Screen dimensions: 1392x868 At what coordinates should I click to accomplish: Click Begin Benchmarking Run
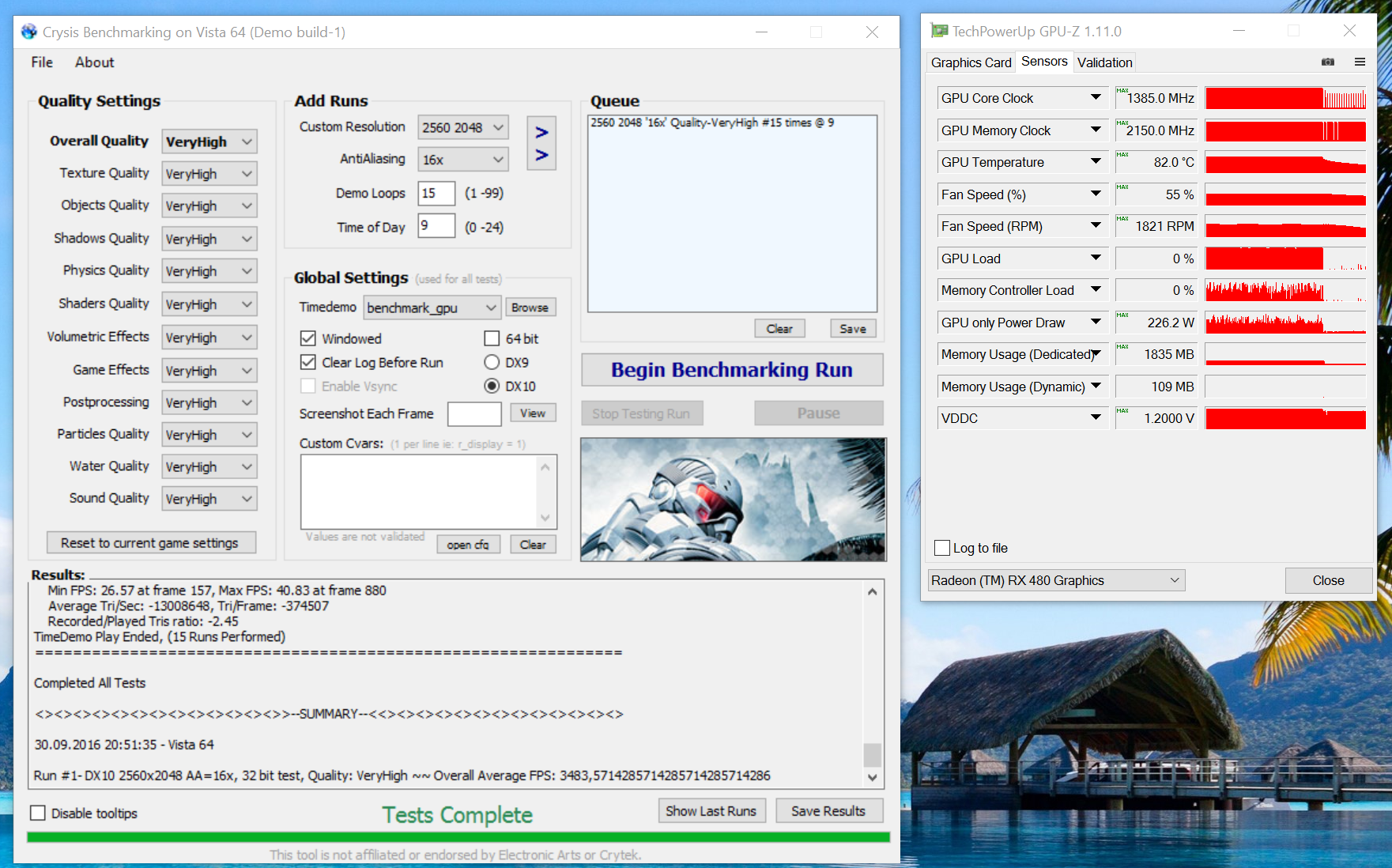(732, 370)
